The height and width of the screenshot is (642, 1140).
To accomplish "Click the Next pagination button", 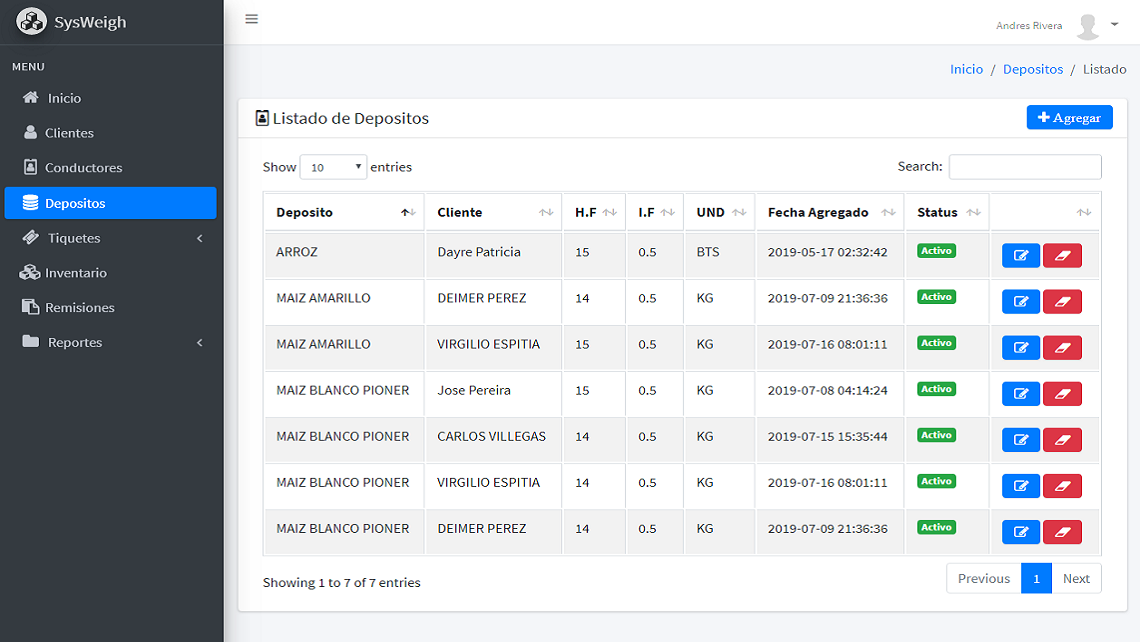I will point(1076,578).
